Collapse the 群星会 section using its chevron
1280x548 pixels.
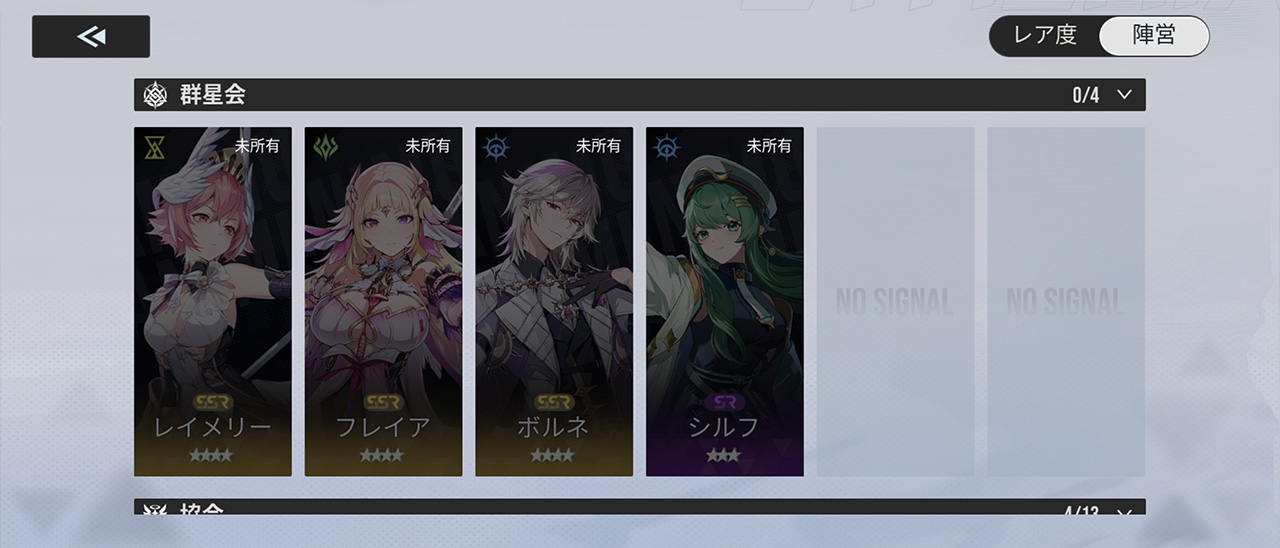1124,95
